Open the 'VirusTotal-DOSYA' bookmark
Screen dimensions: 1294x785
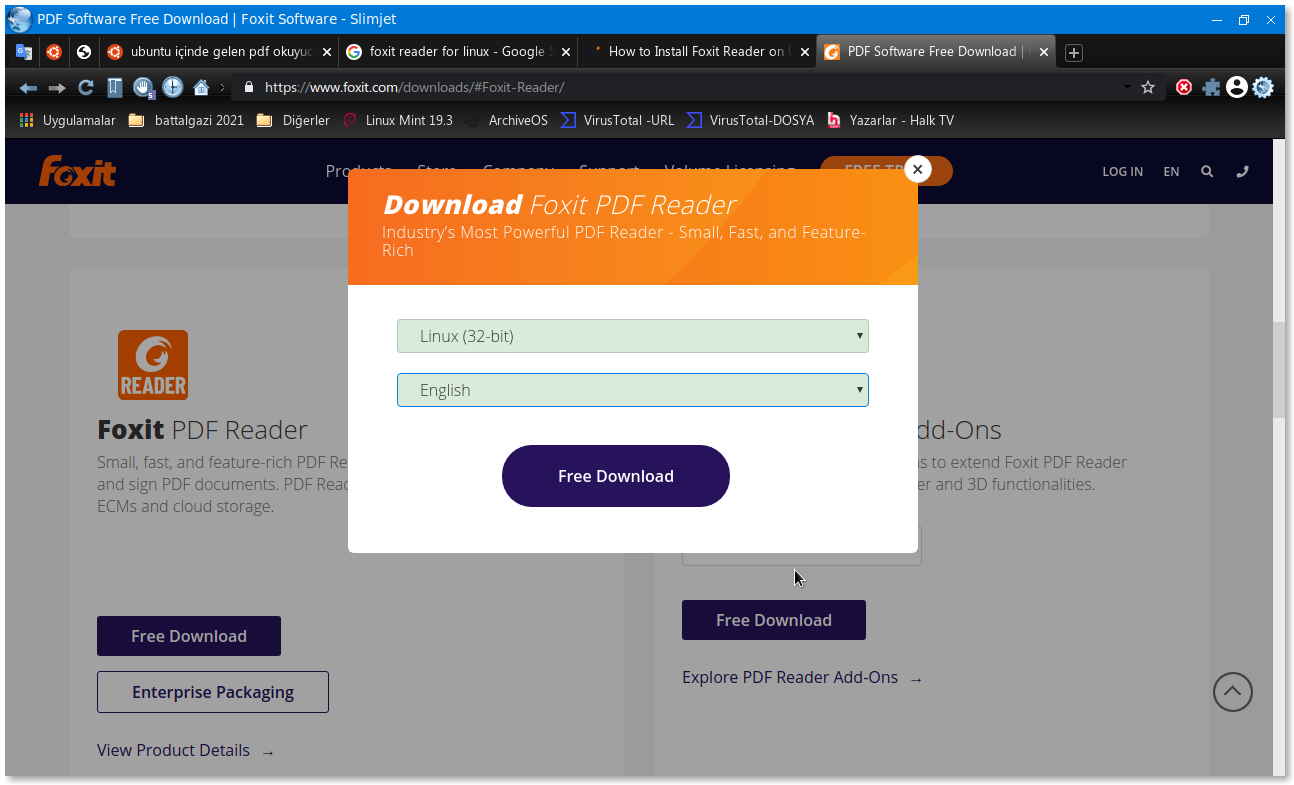(750, 120)
